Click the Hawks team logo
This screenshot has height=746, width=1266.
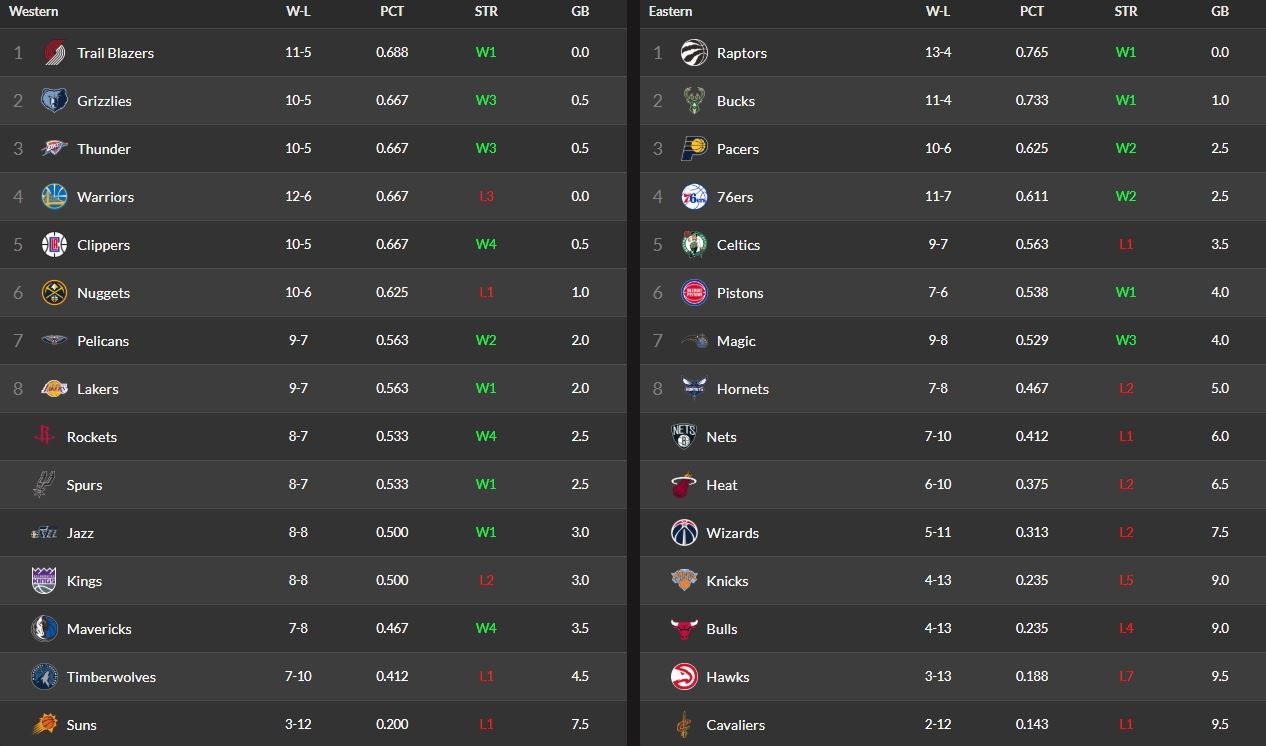[684, 677]
